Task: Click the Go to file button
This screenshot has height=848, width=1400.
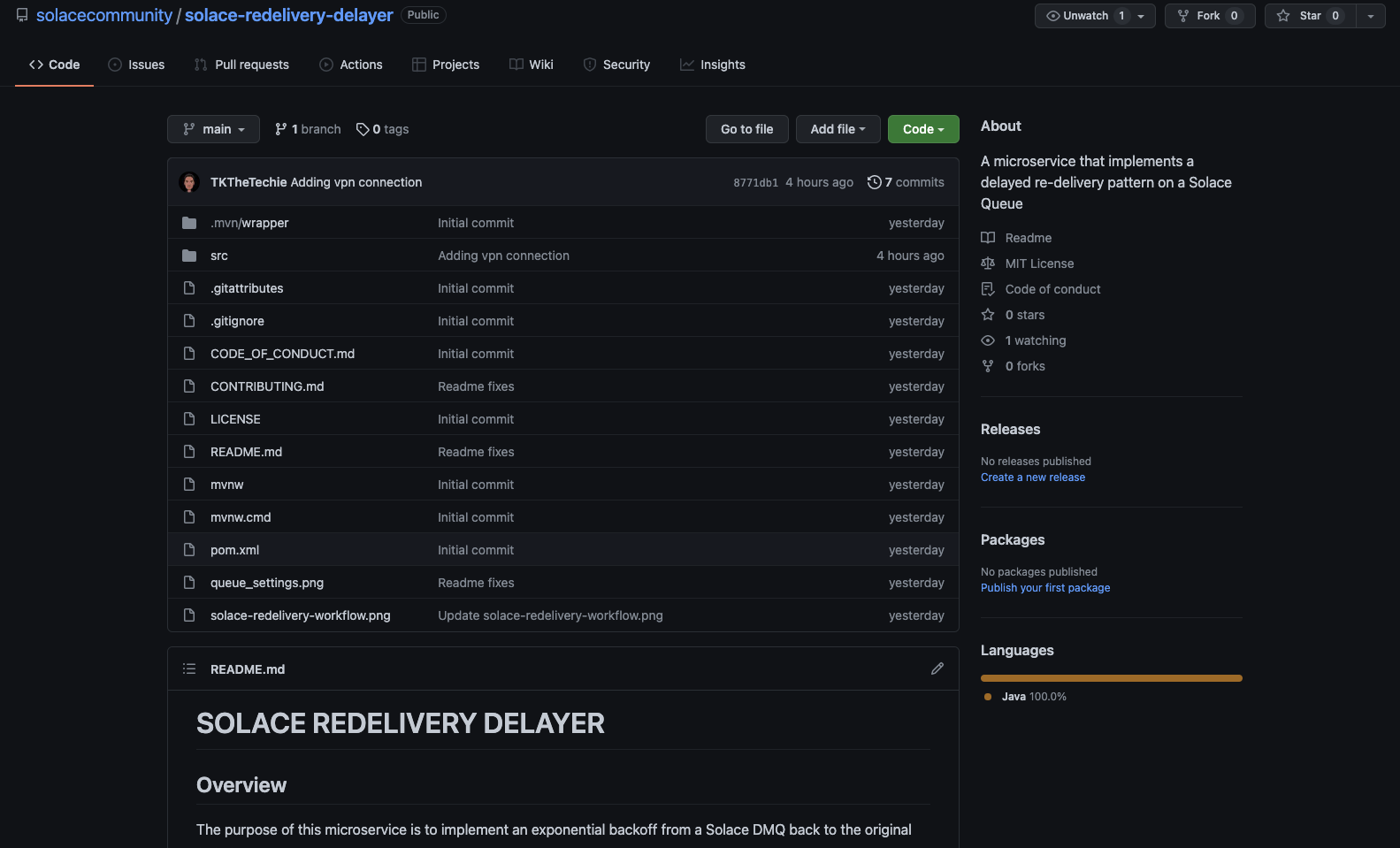Action: click(747, 129)
